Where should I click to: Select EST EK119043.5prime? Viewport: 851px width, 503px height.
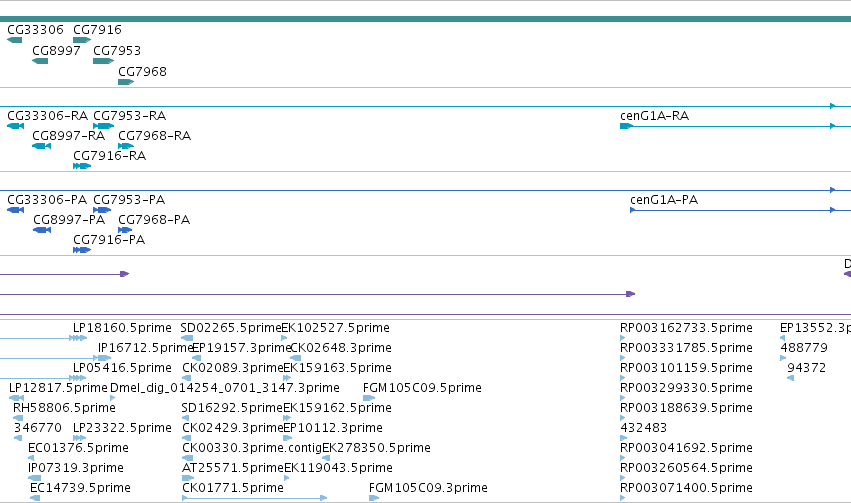point(338,468)
